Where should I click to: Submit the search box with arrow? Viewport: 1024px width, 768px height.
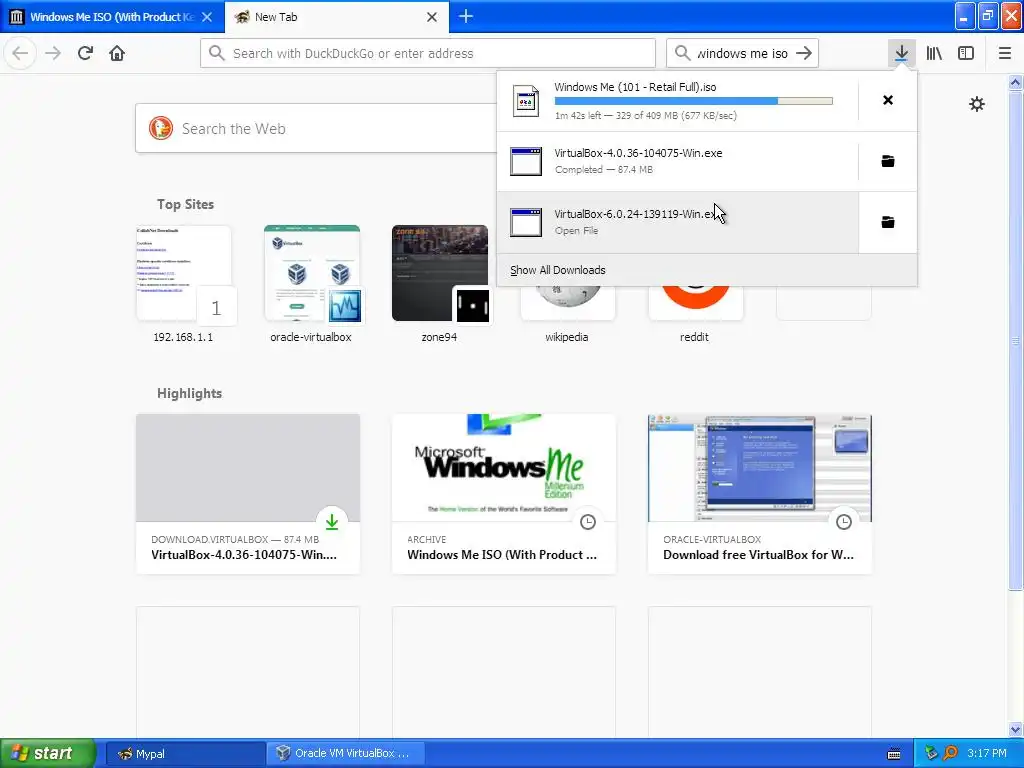pyautogui.click(x=804, y=53)
